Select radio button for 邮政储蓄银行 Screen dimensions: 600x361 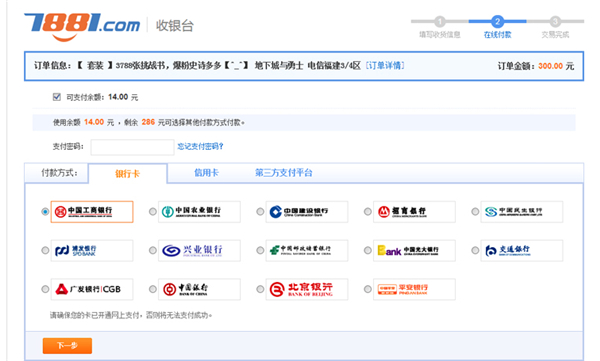click(x=260, y=250)
